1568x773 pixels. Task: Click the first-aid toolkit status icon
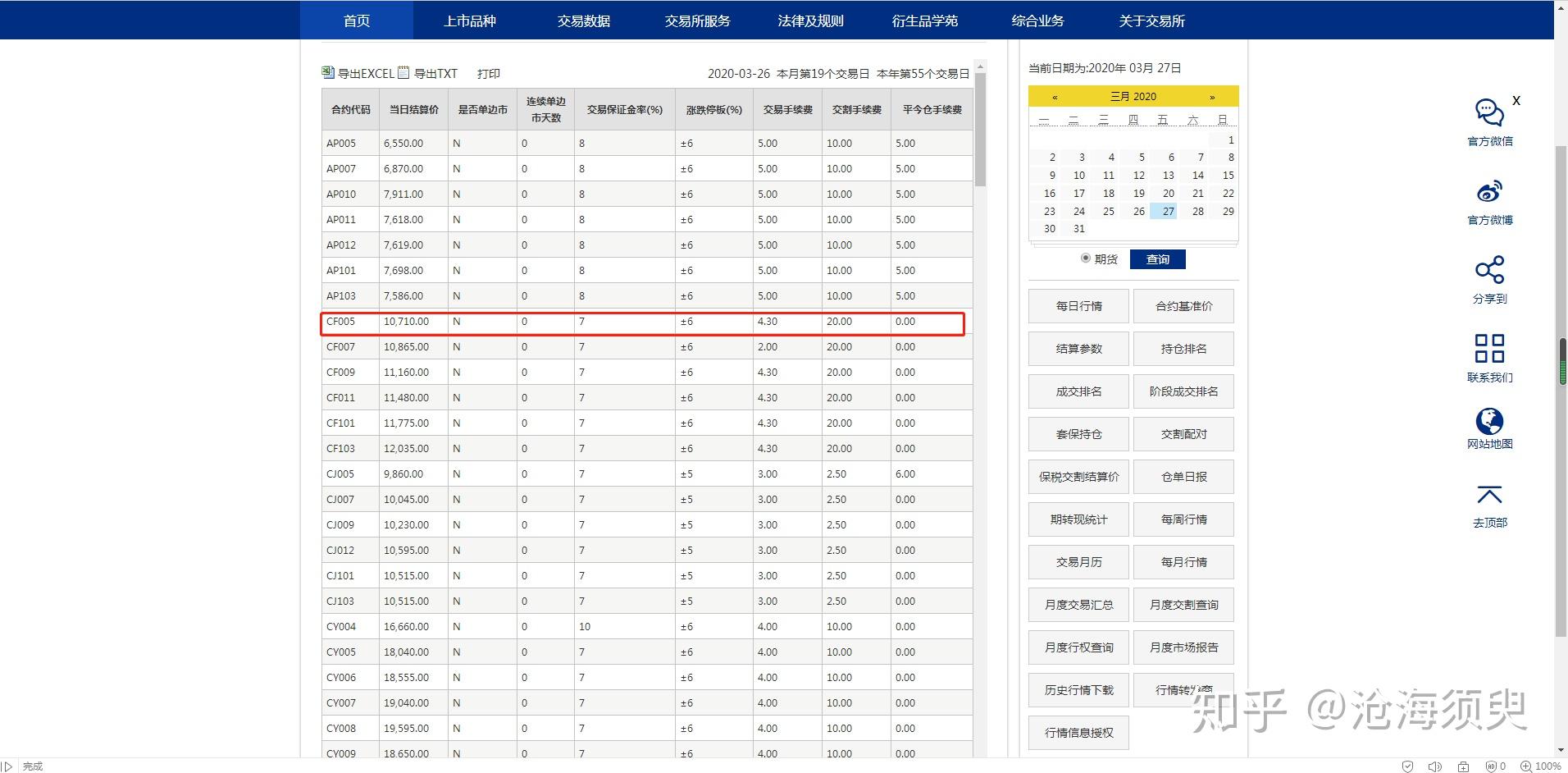pos(1463,766)
